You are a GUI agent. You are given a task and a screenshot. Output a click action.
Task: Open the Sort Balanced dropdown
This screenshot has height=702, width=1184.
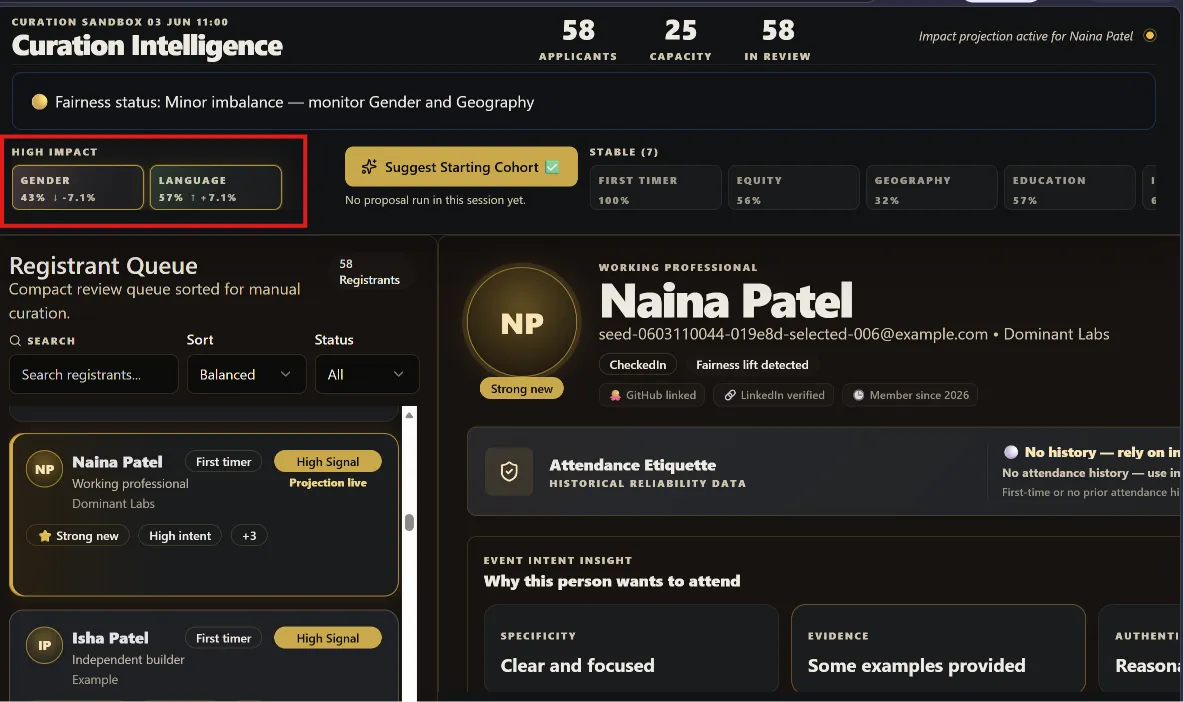pyautogui.click(x=246, y=374)
